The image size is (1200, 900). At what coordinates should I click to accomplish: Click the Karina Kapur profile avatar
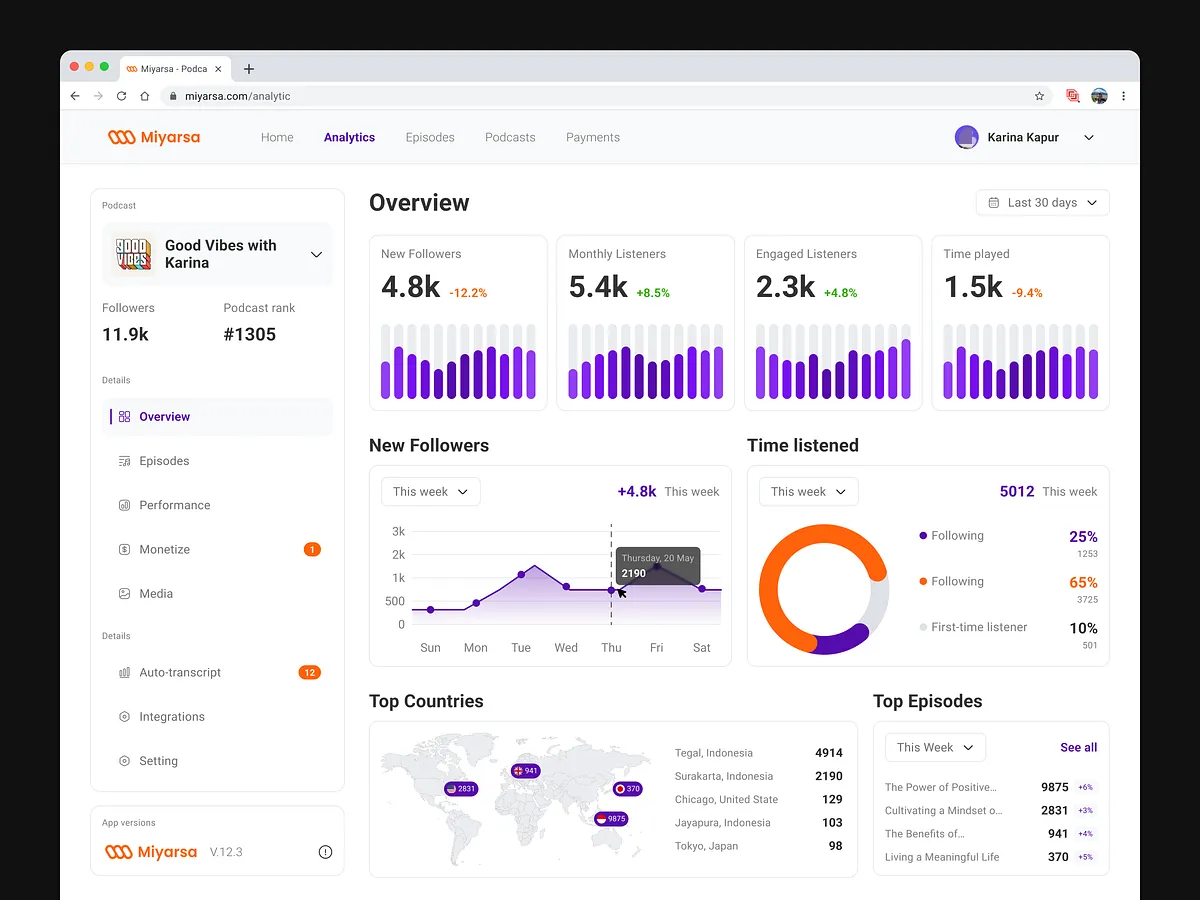(966, 137)
